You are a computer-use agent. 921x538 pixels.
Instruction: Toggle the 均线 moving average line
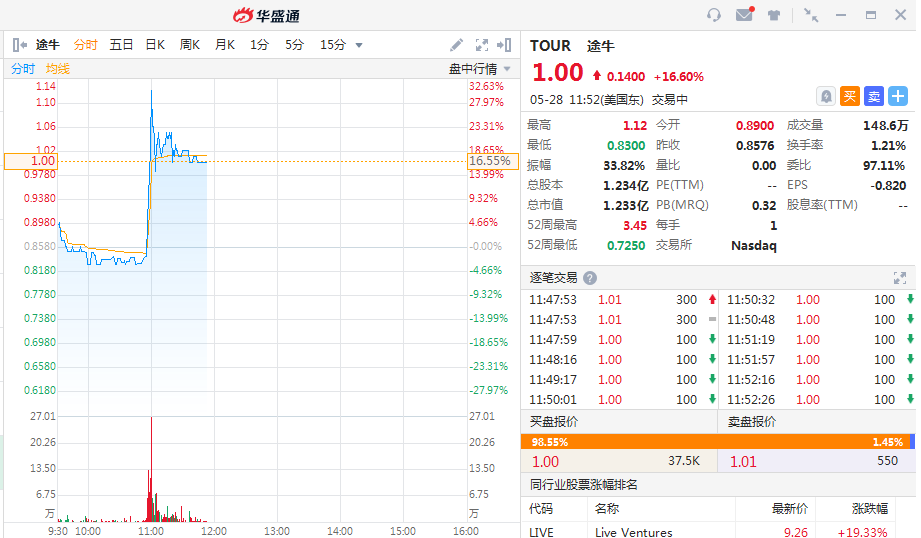point(58,69)
